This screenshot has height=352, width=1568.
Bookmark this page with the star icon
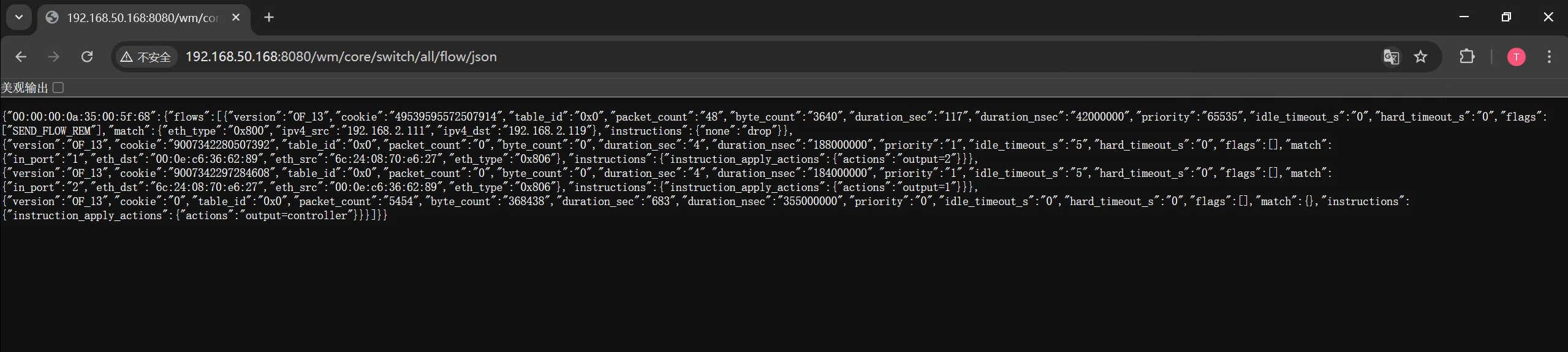click(x=1420, y=57)
